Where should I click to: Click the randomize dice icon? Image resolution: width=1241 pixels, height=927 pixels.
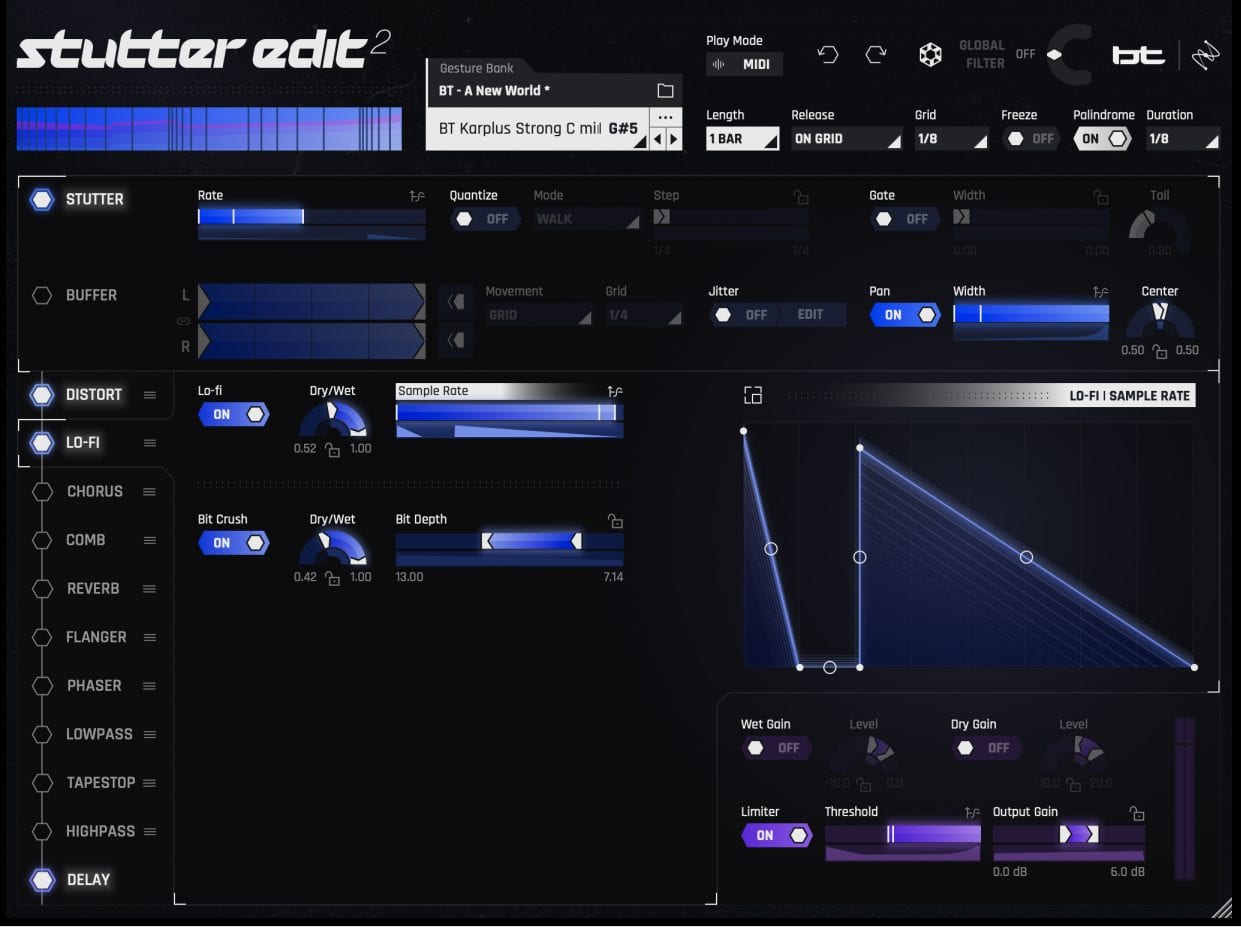[930, 55]
